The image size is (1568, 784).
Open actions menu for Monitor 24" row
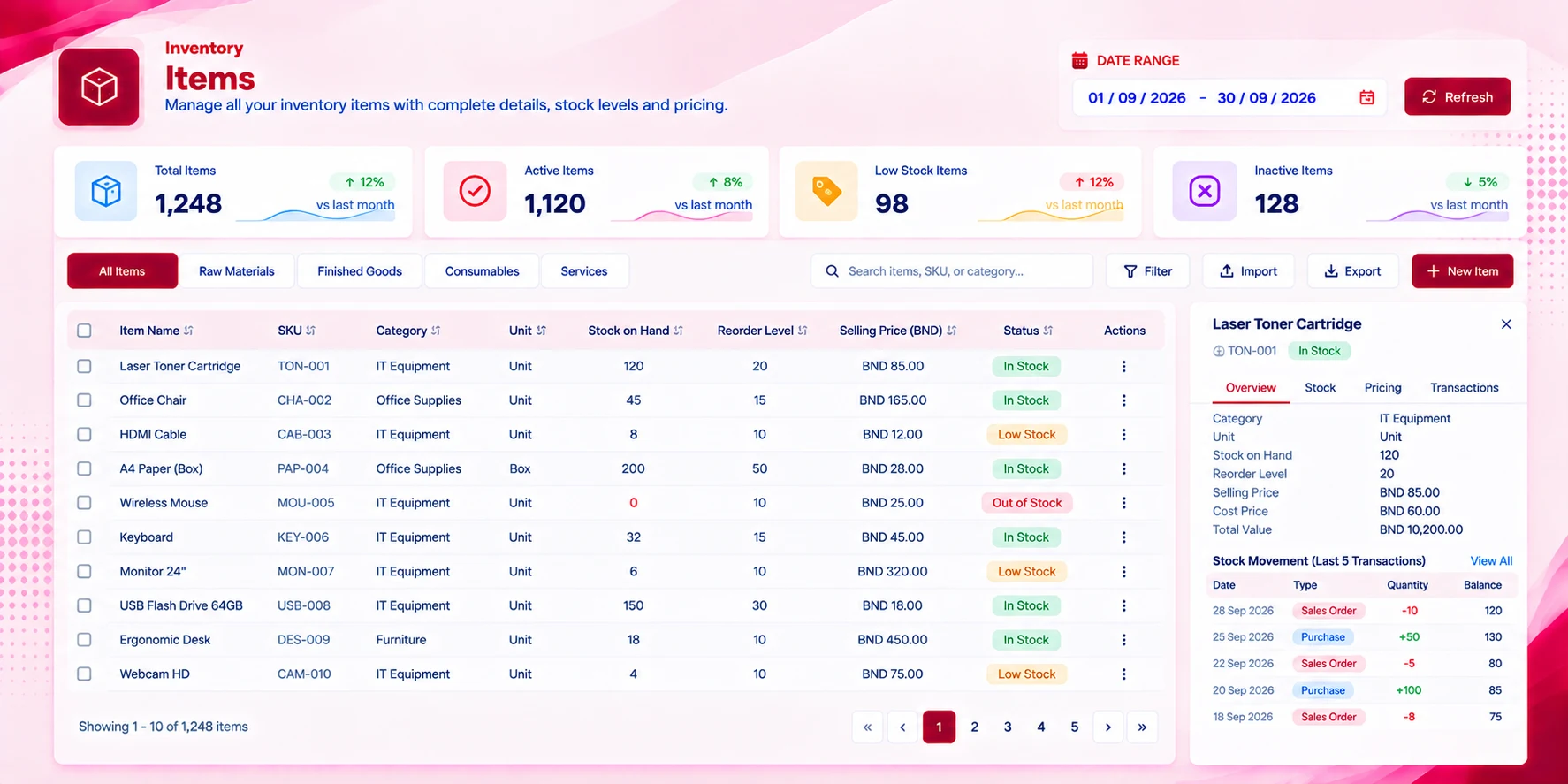[1123, 572]
